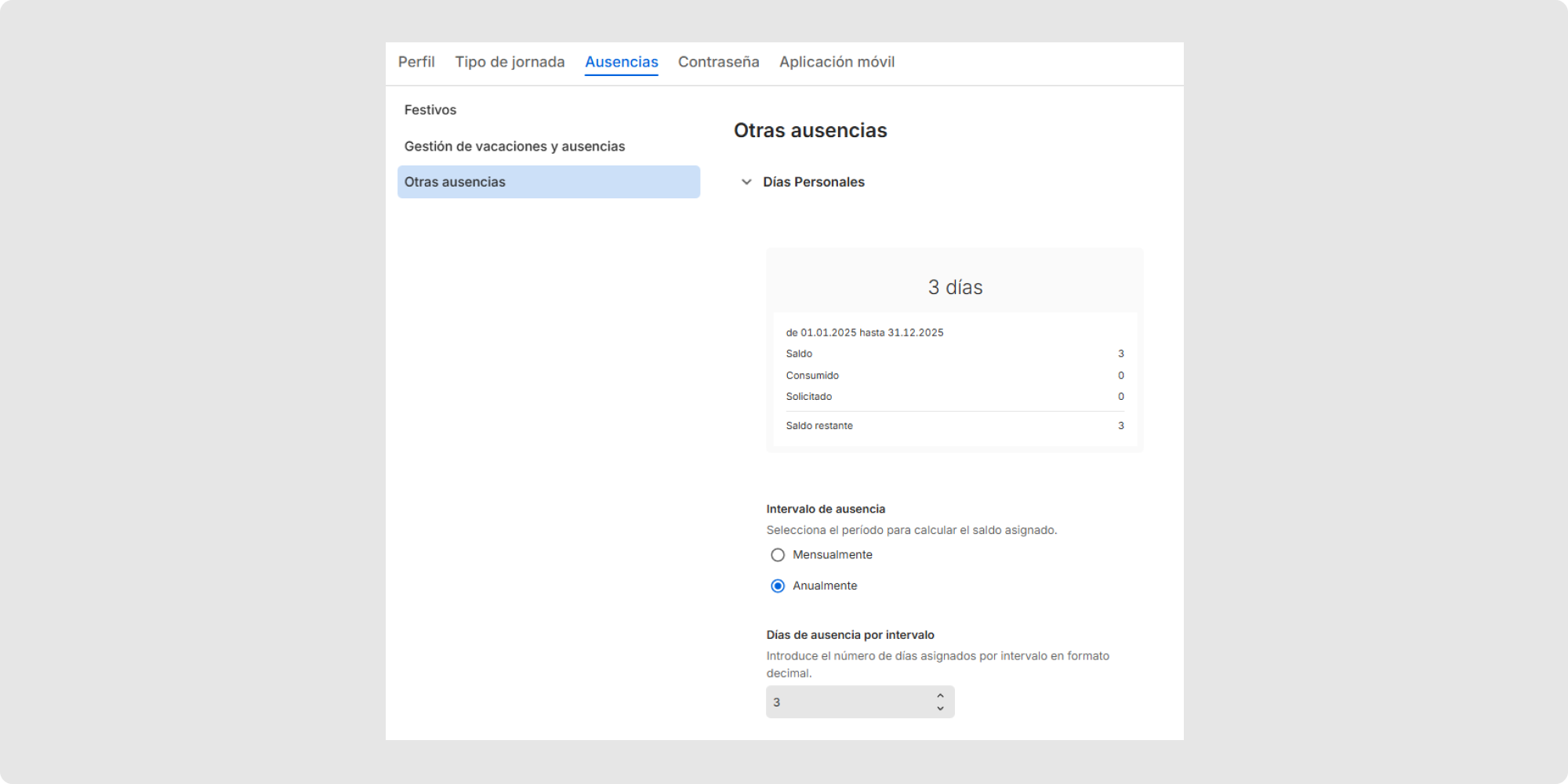Click the Días de ausencia por intervalo label
The width and height of the screenshot is (1568, 784).
point(850,635)
